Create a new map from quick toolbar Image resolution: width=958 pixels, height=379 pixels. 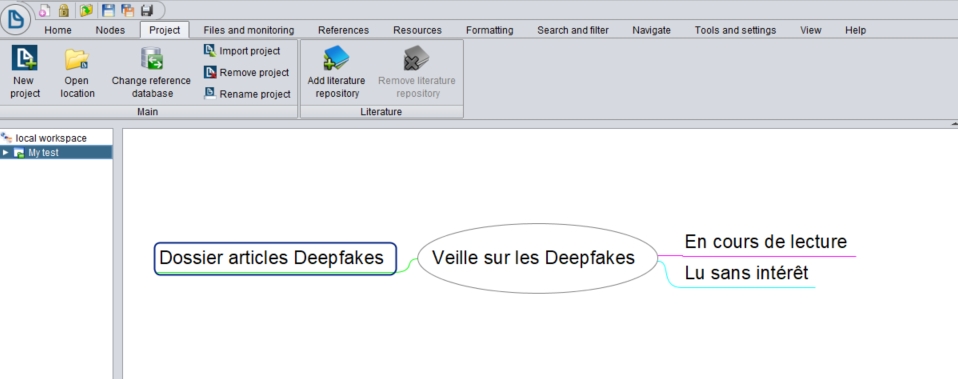(x=44, y=10)
